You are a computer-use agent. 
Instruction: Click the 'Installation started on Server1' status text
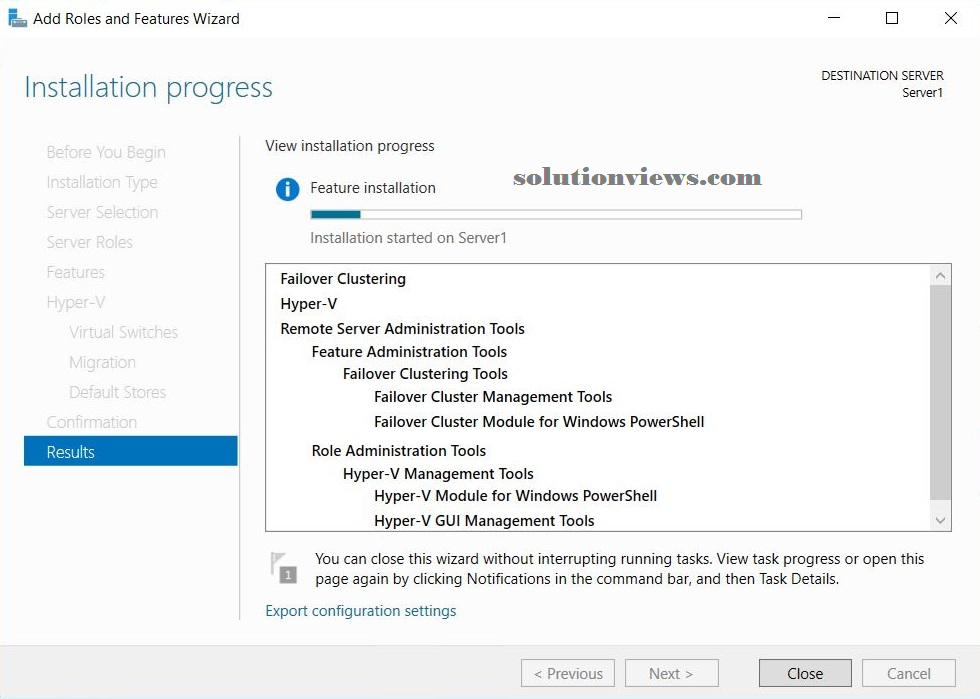pyautogui.click(x=409, y=238)
